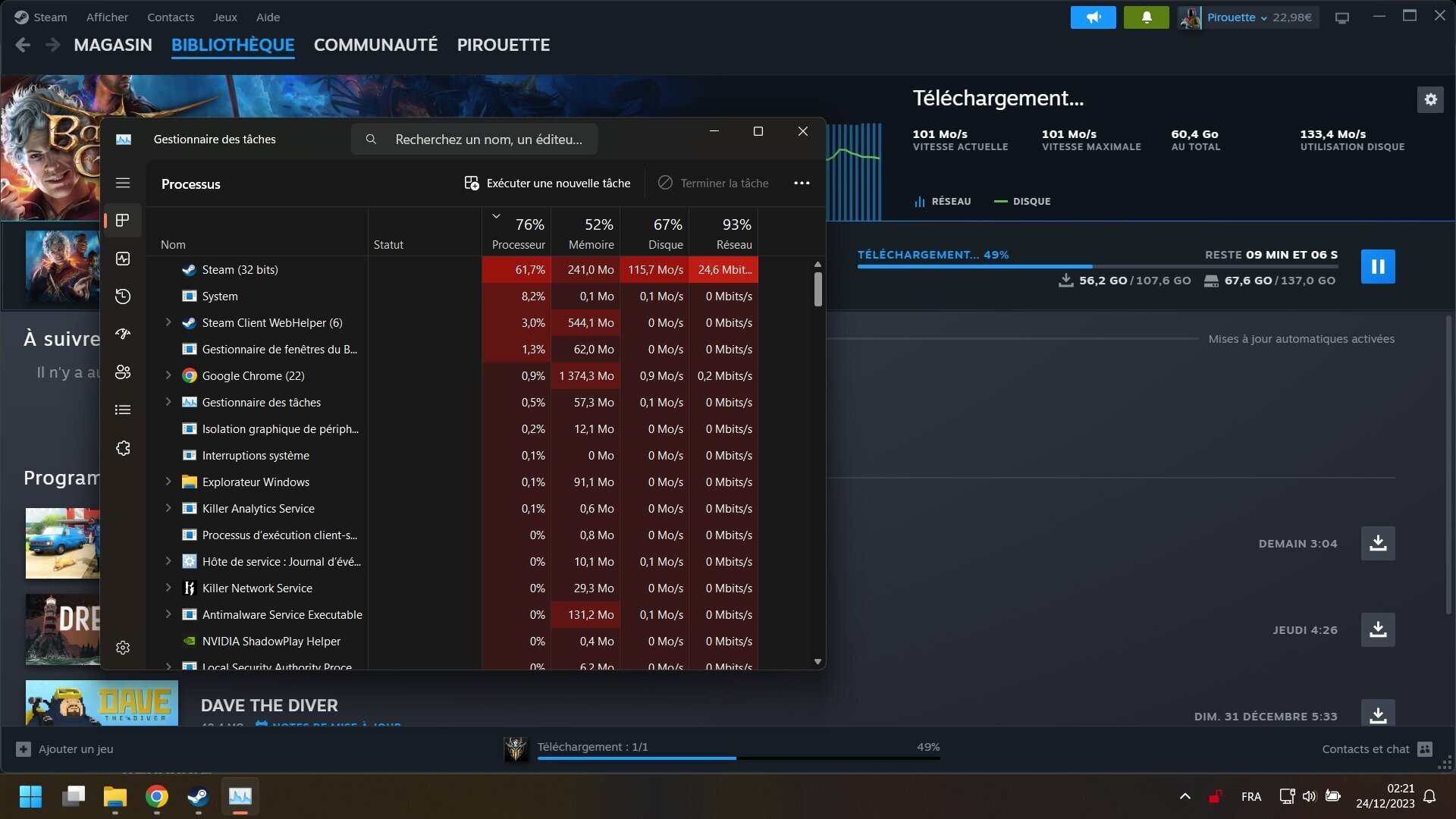Click the Task Manager search field
Viewport: 1456px width, 819px height.
click(474, 140)
